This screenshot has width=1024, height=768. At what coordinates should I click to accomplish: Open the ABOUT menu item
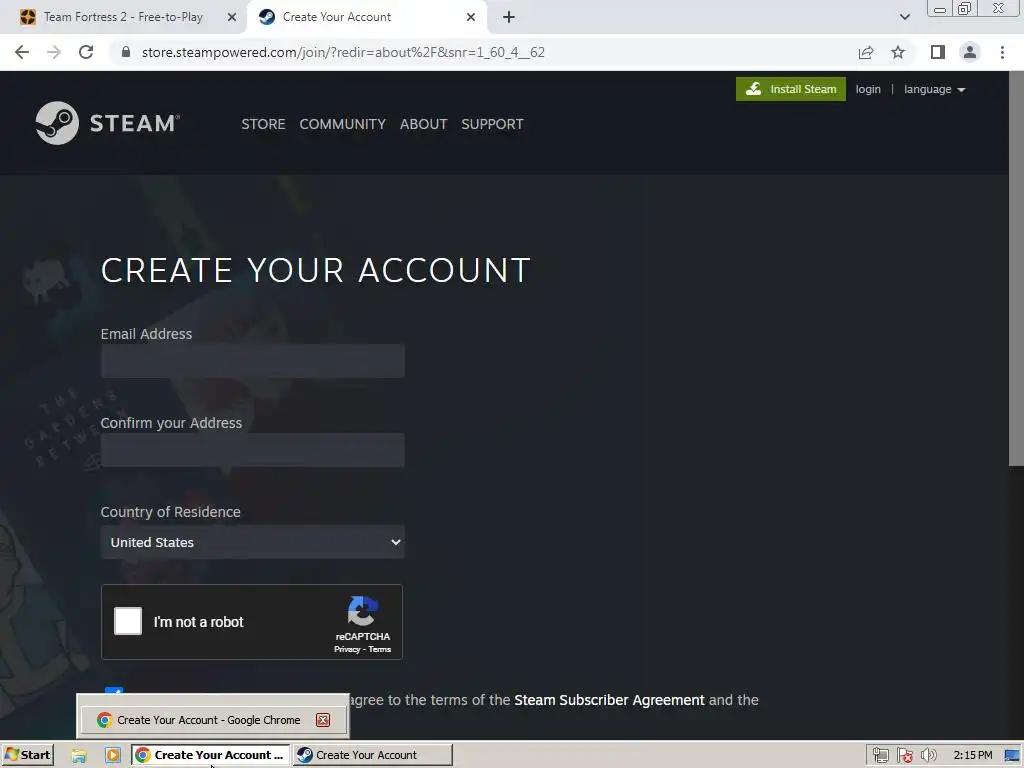423,124
